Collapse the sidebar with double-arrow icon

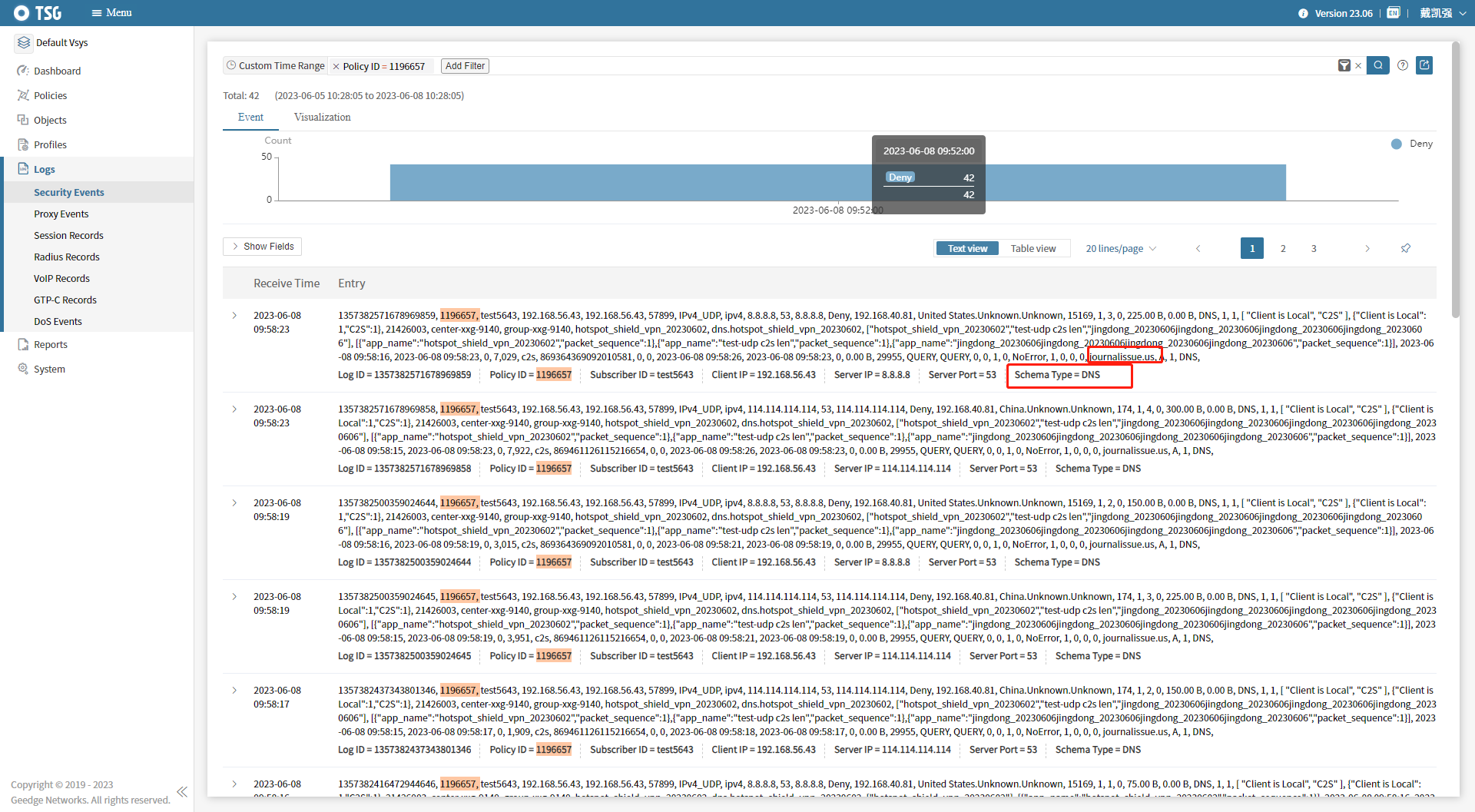[x=182, y=791]
